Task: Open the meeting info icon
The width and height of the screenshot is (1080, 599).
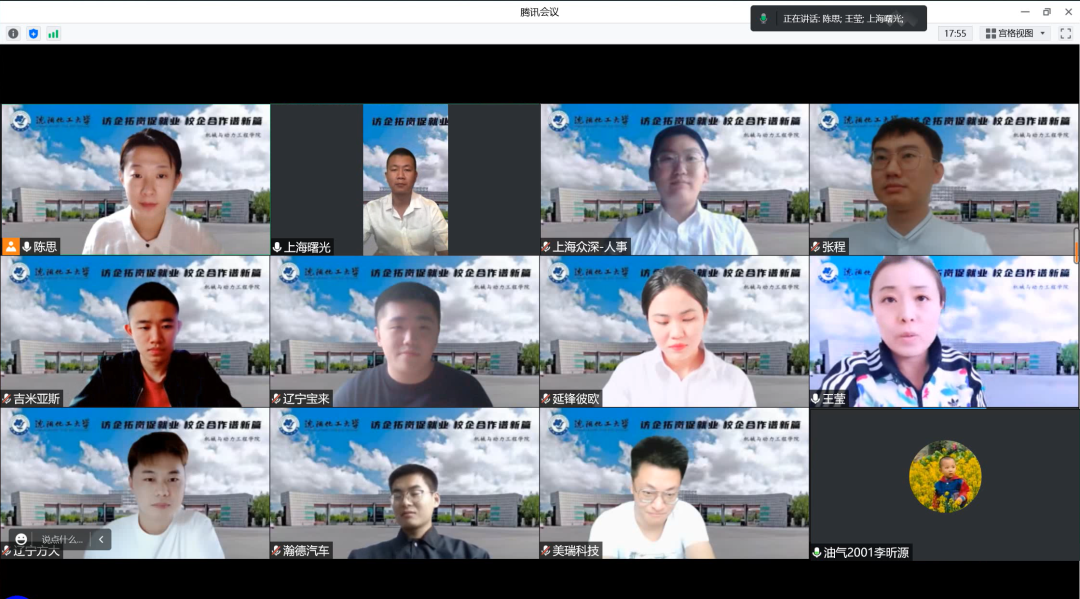Action: coord(13,33)
